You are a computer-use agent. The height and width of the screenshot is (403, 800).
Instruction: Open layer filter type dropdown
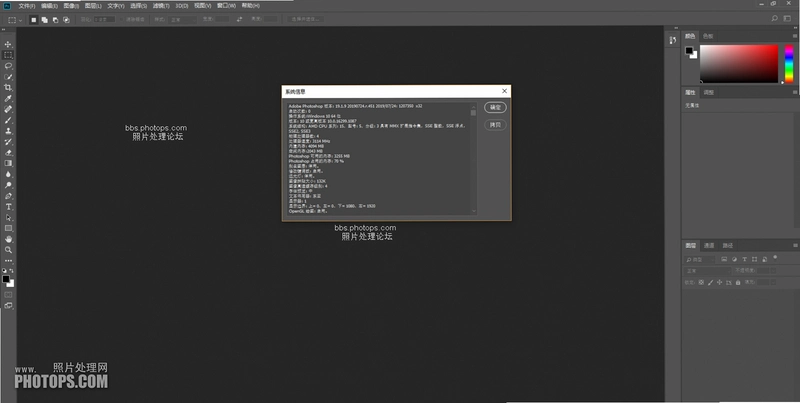tap(701, 260)
